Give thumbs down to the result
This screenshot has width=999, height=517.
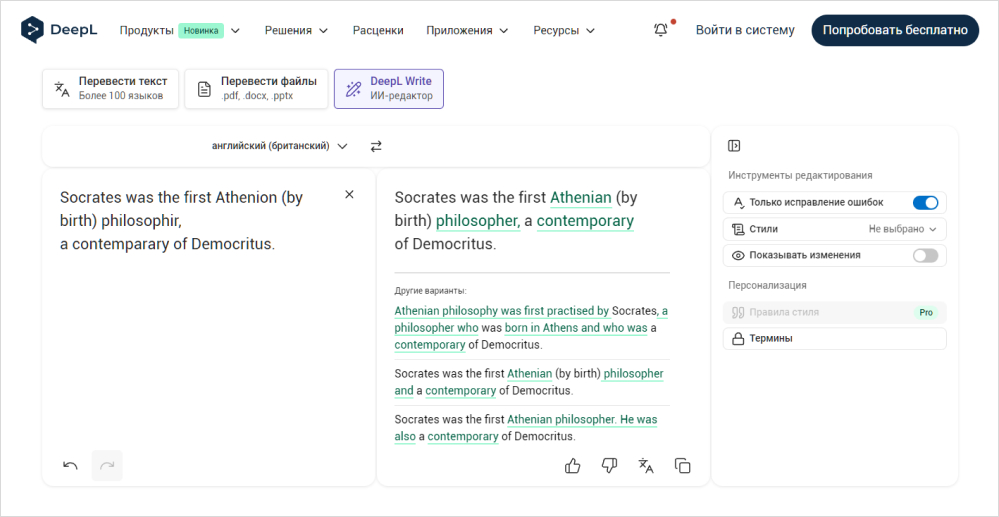coord(609,465)
